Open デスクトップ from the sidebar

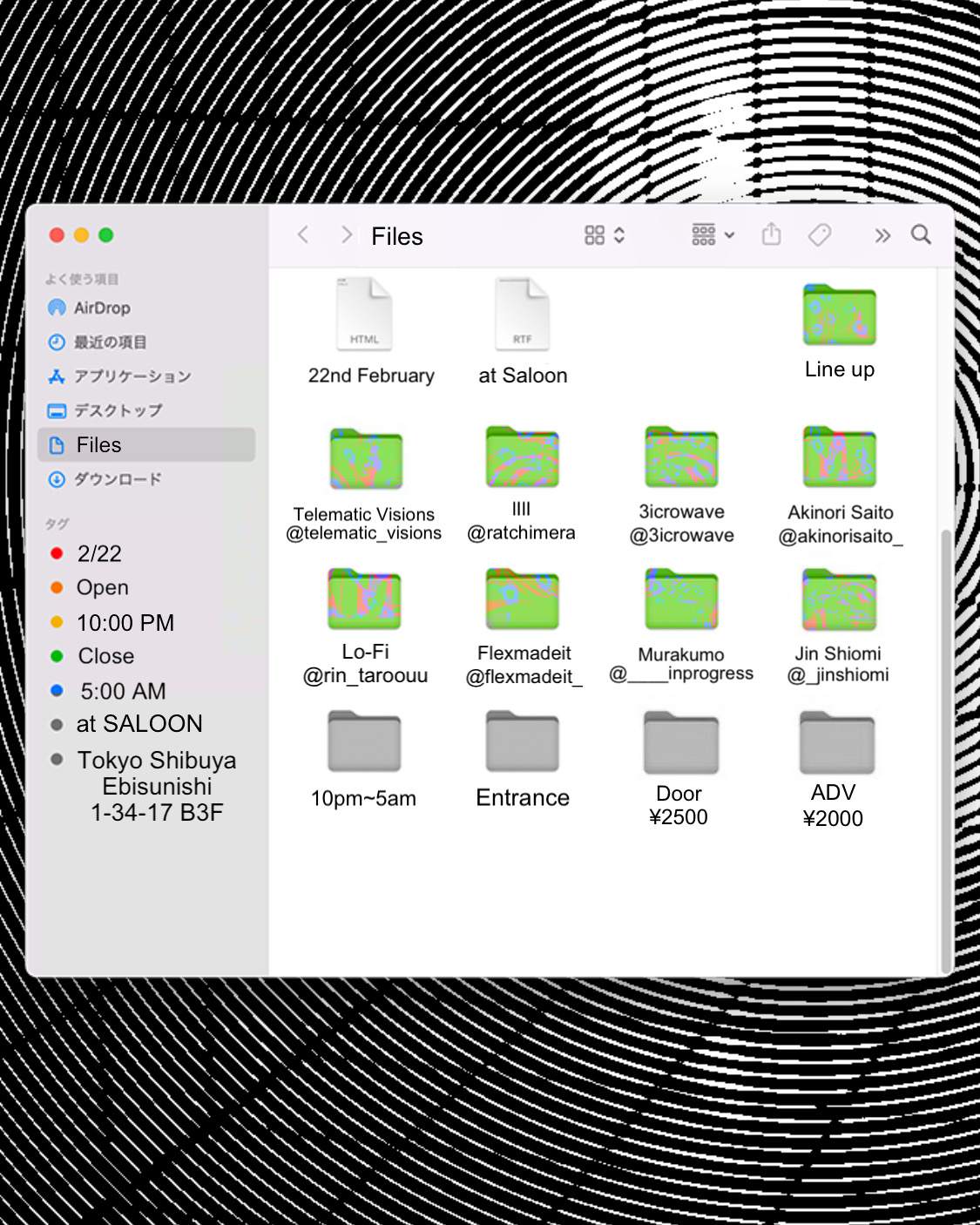(118, 410)
